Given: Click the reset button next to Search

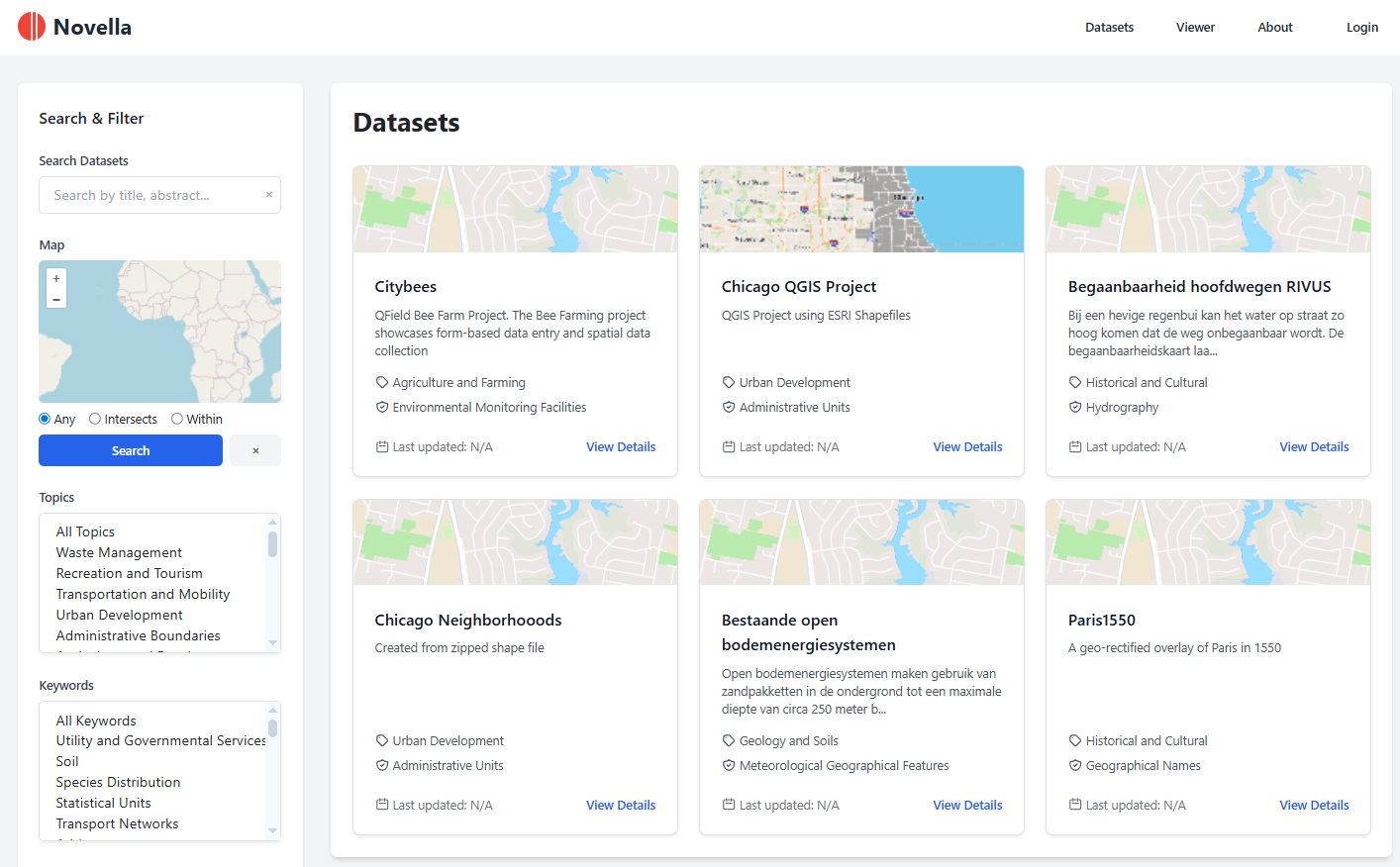Looking at the screenshot, I should point(255,450).
